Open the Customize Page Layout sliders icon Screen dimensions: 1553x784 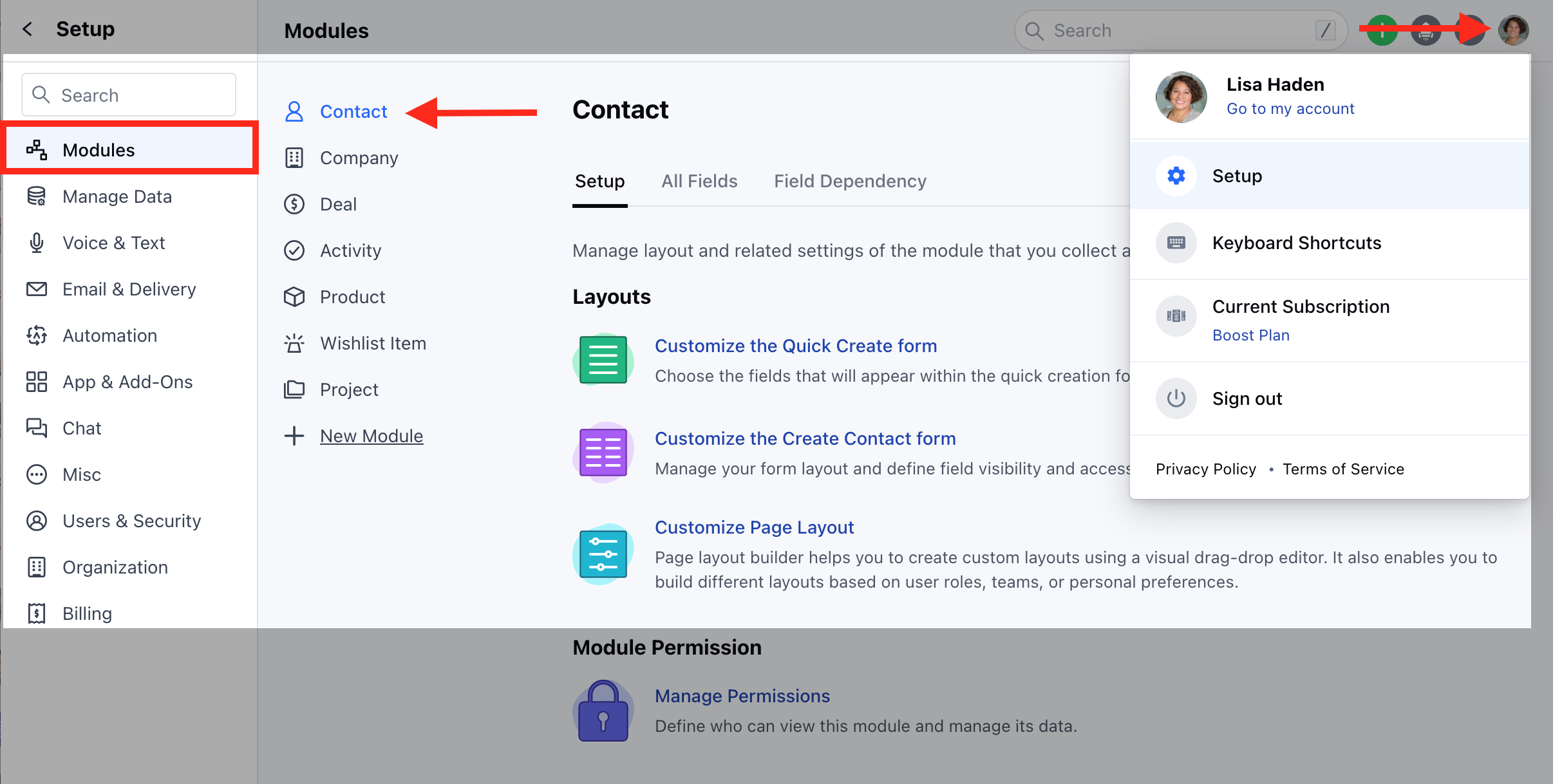point(603,554)
